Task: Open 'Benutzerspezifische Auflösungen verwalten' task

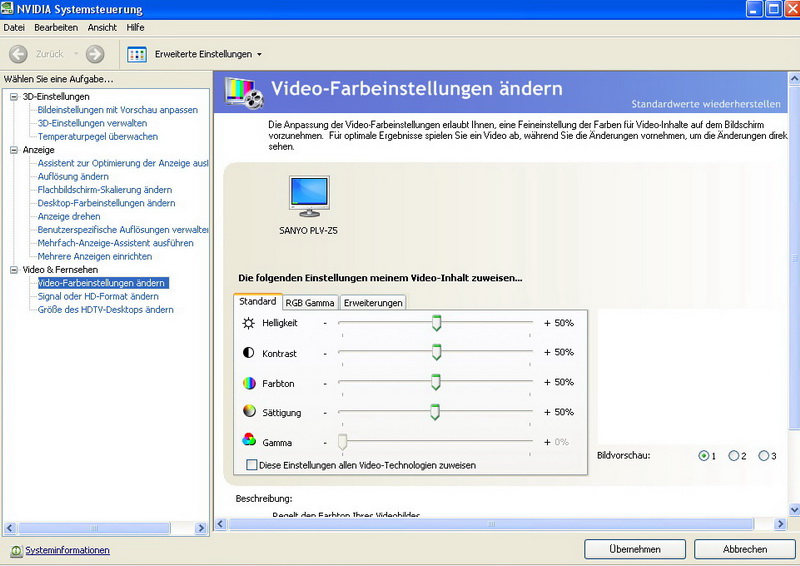Action: point(122,229)
